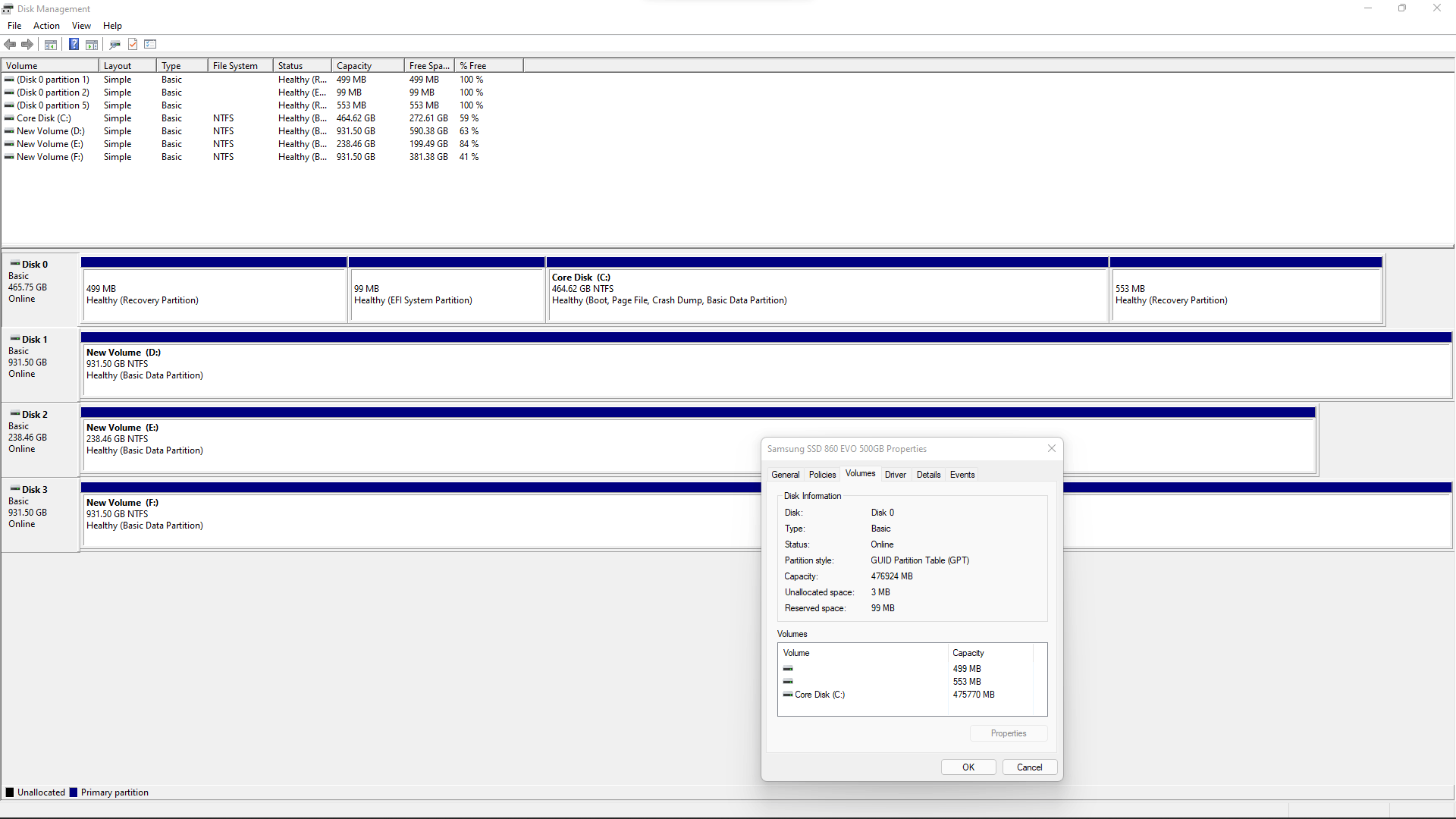Image resolution: width=1456 pixels, height=819 pixels.
Task: Select the Volumes tab
Action: tap(860, 473)
